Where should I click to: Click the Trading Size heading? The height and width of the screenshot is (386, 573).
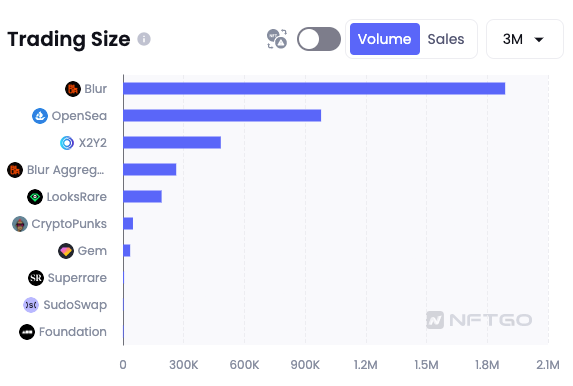69,39
